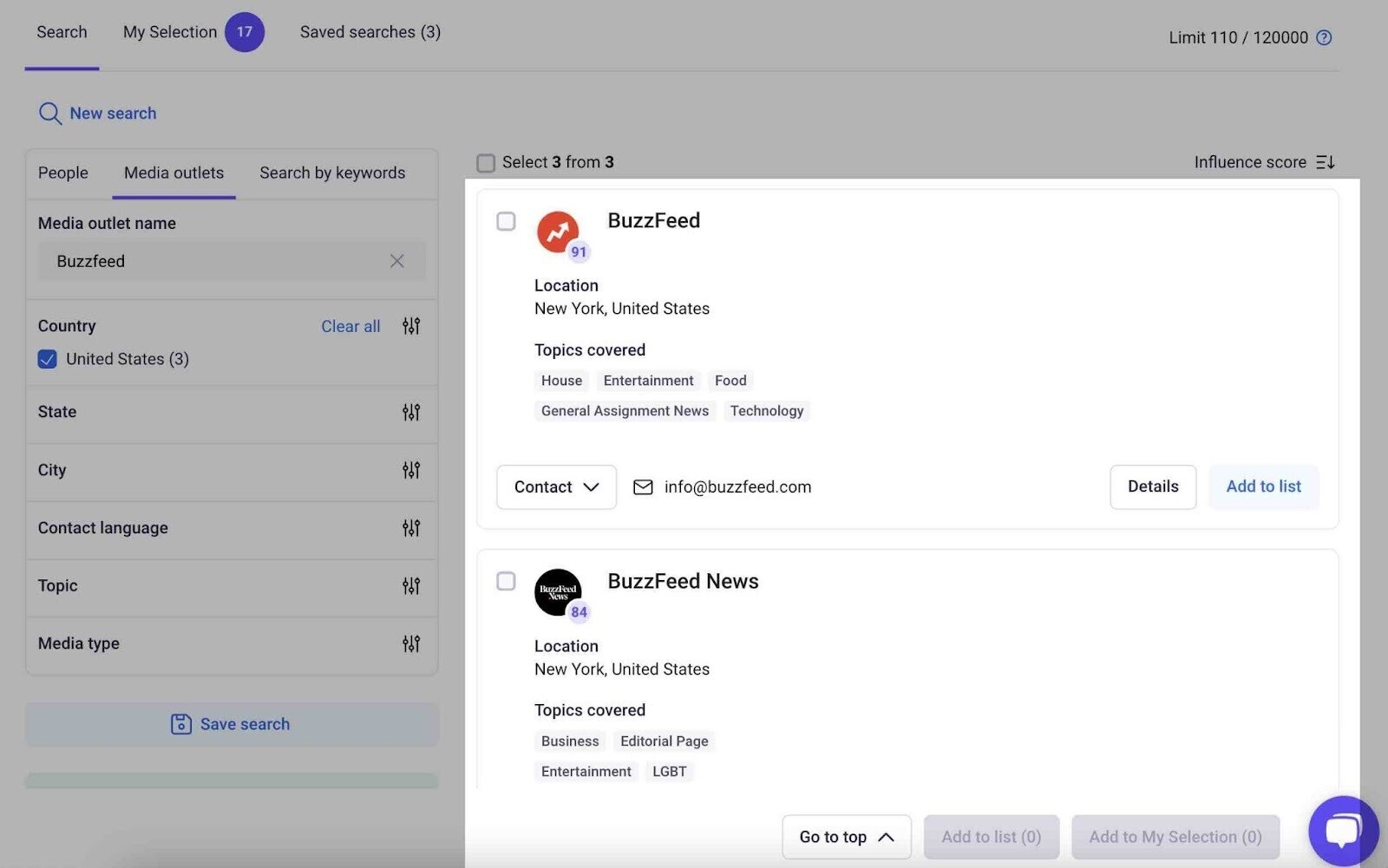Click the House topic tag
1388x868 pixels.
pos(561,381)
